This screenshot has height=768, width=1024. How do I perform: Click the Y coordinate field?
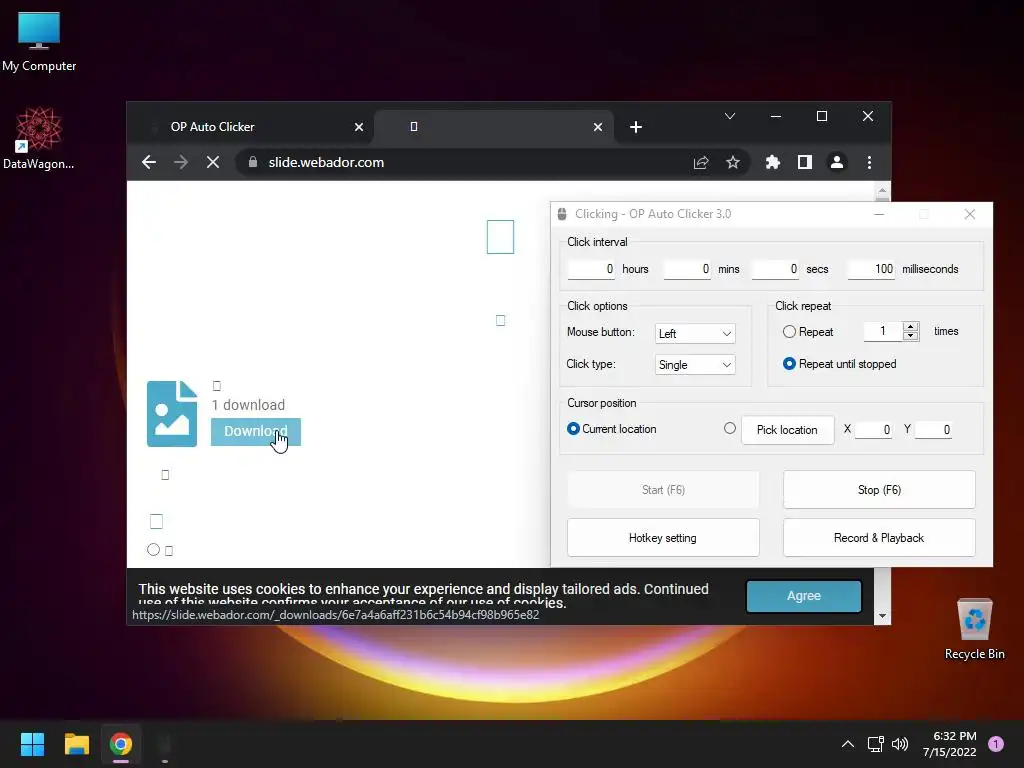click(933, 430)
